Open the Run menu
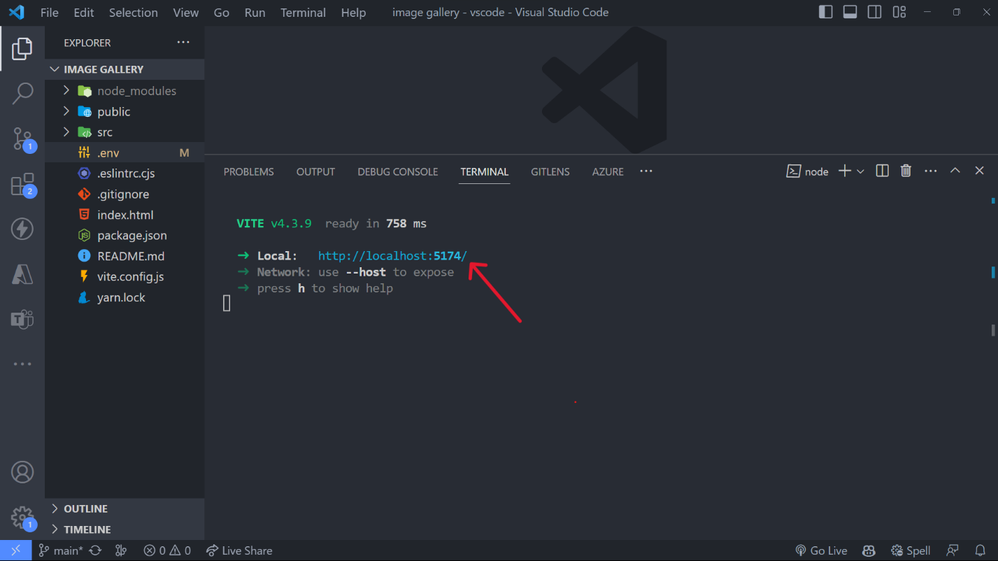This screenshot has width=998, height=561. point(255,13)
